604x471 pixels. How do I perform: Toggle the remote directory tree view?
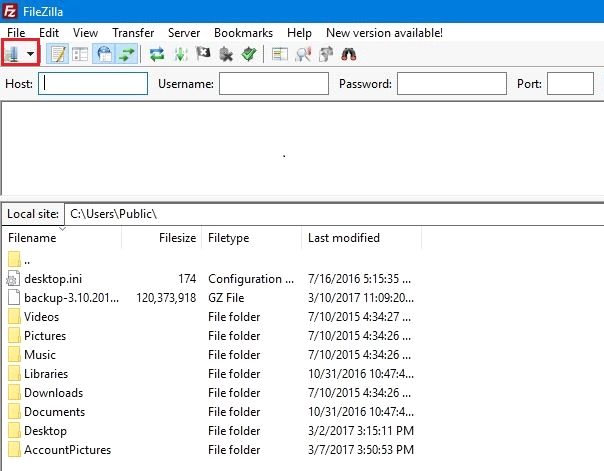tap(104, 54)
